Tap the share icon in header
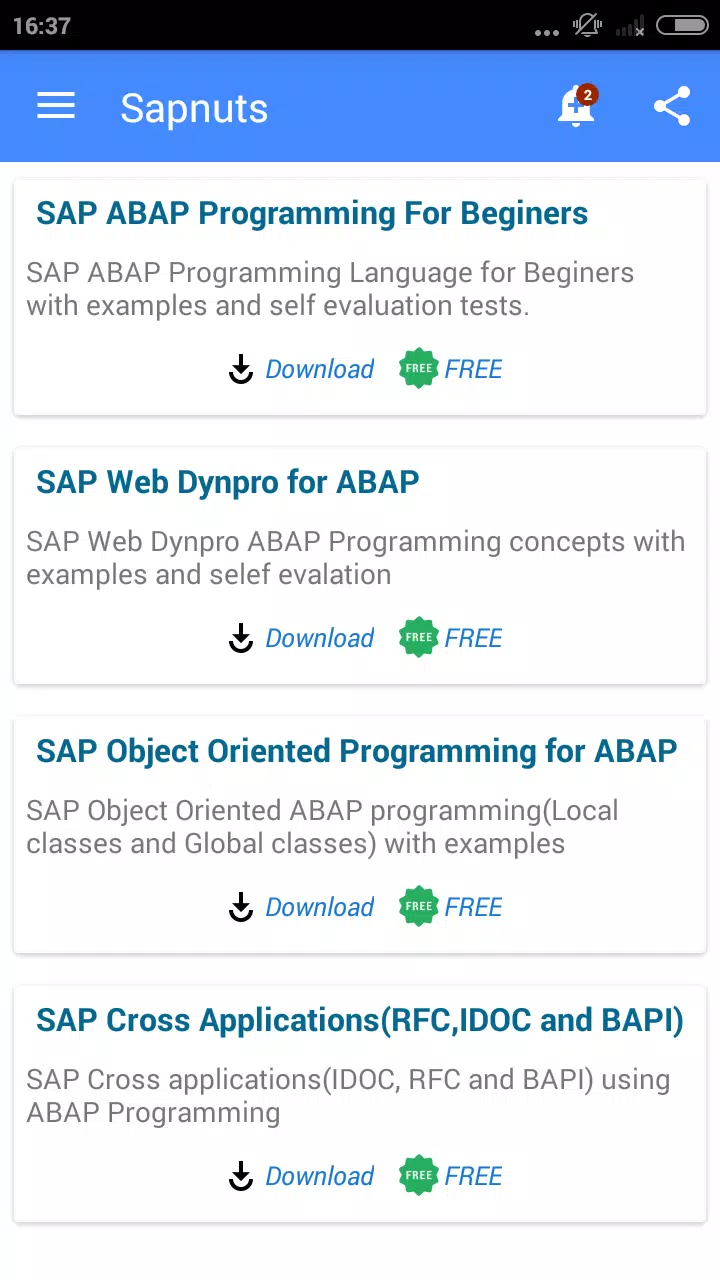The image size is (720, 1280). pos(672,107)
